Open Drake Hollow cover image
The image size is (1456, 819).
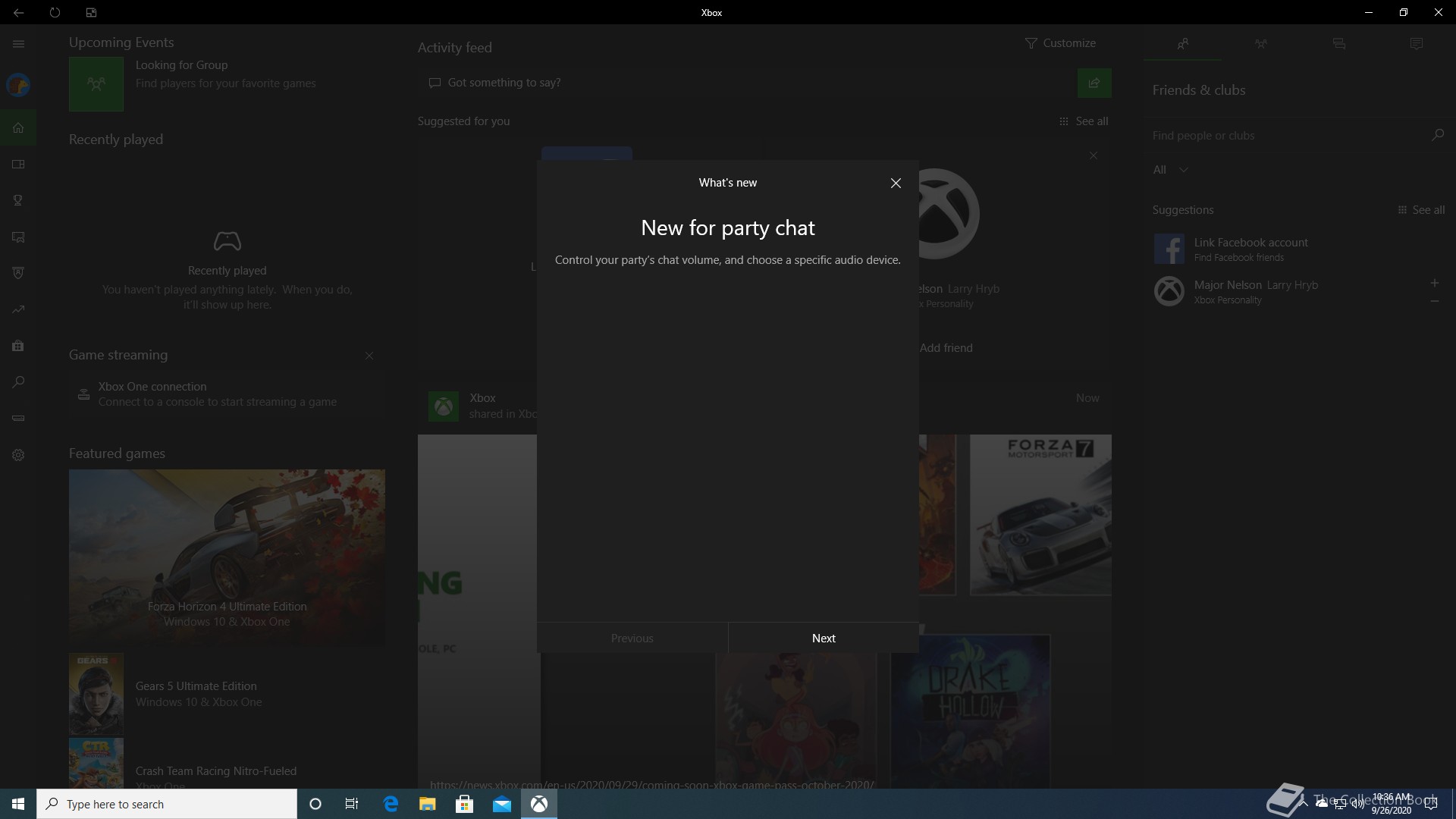970,712
